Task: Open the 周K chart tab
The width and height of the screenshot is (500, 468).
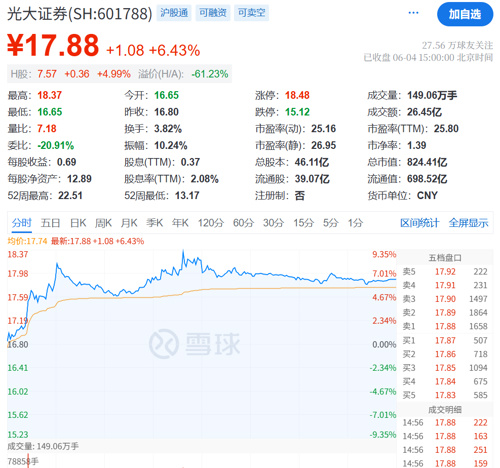Action: coord(103,223)
